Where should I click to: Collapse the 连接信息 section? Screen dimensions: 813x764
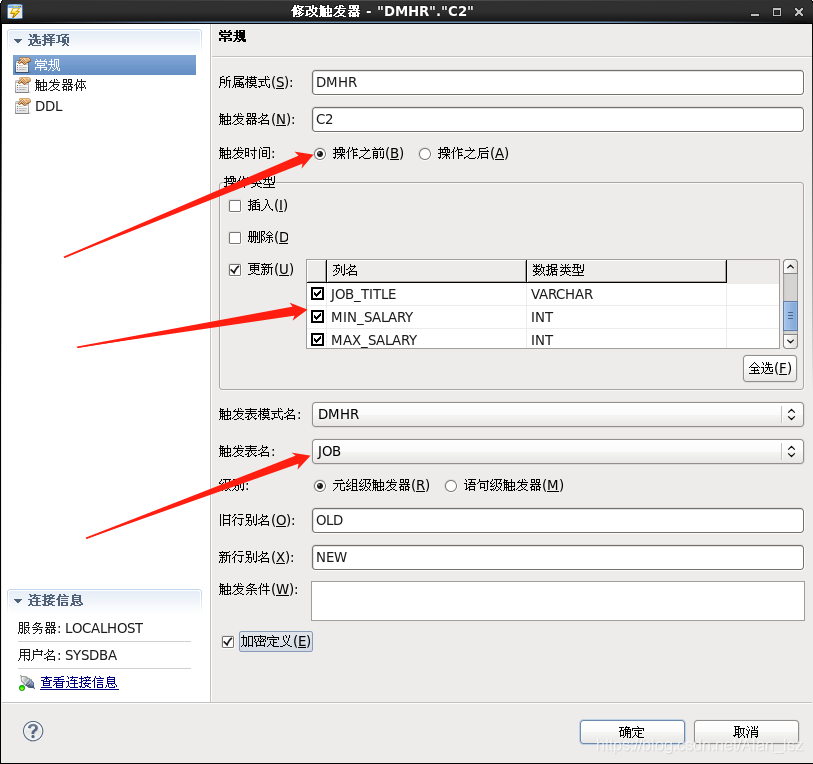coord(18,601)
